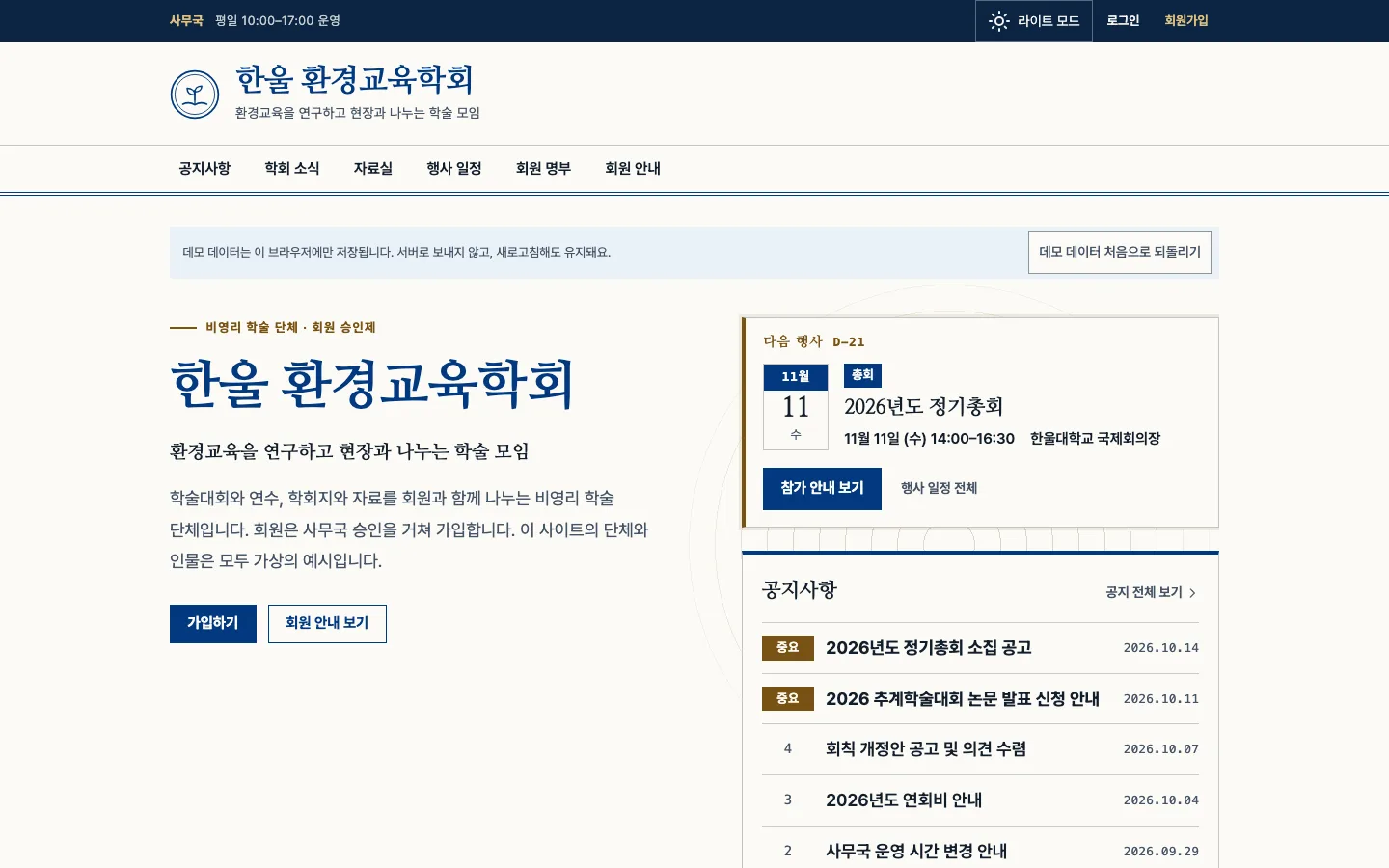Click the large 한울 환경교육학회 hero heading
Image resolution: width=1389 pixels, height=868 pixels.
tap(372, 384)
